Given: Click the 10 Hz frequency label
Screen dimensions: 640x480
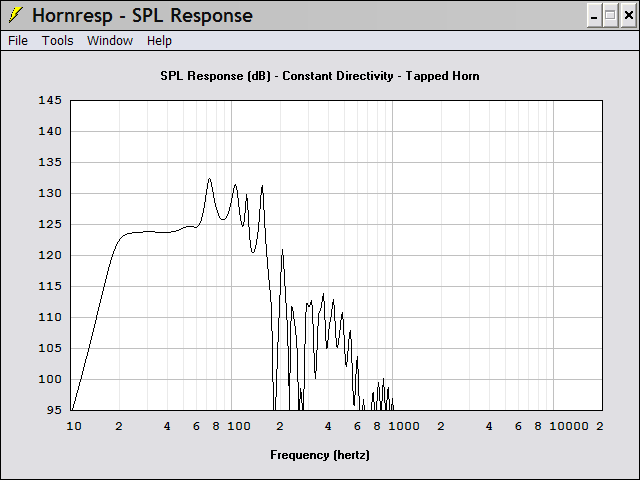Looking at the screenshot, I should 74,427.
